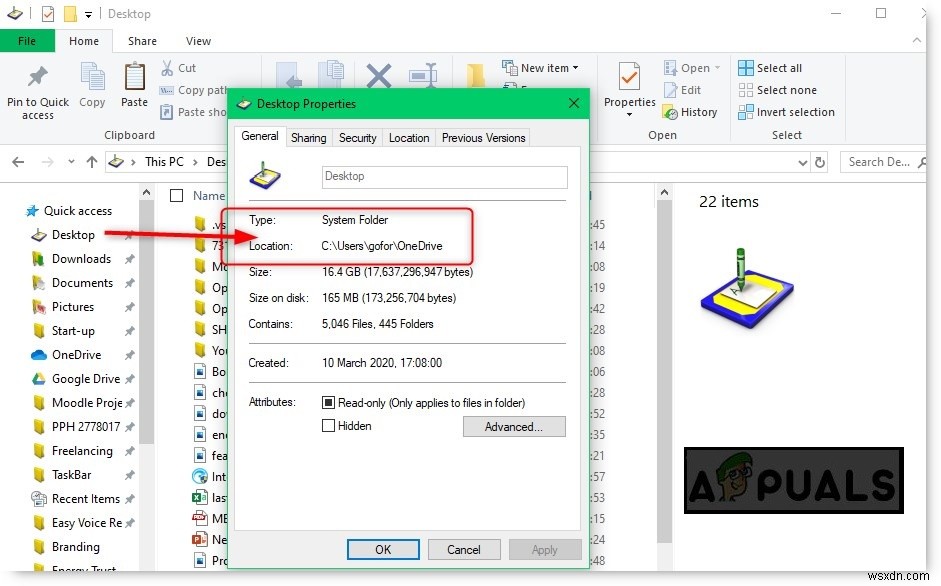Viewport: 941px width, 586px height.
Task: Switch to the Previous Versions tab
Action: click(x=483, y=137)
